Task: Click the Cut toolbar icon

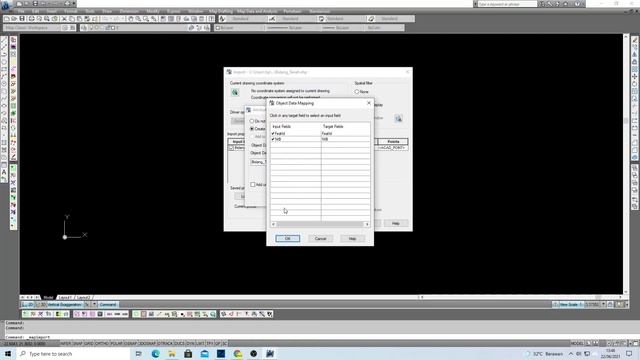Action: (64, 19)
